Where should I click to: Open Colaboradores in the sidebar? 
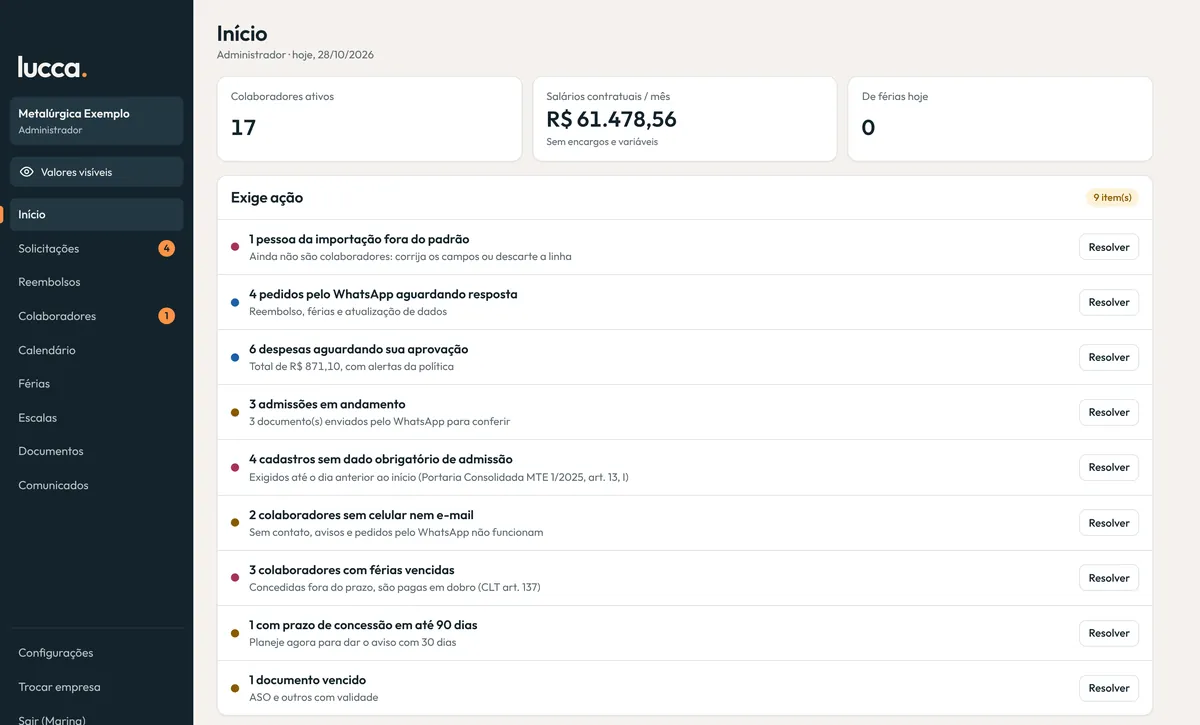[x=97, y=316]
